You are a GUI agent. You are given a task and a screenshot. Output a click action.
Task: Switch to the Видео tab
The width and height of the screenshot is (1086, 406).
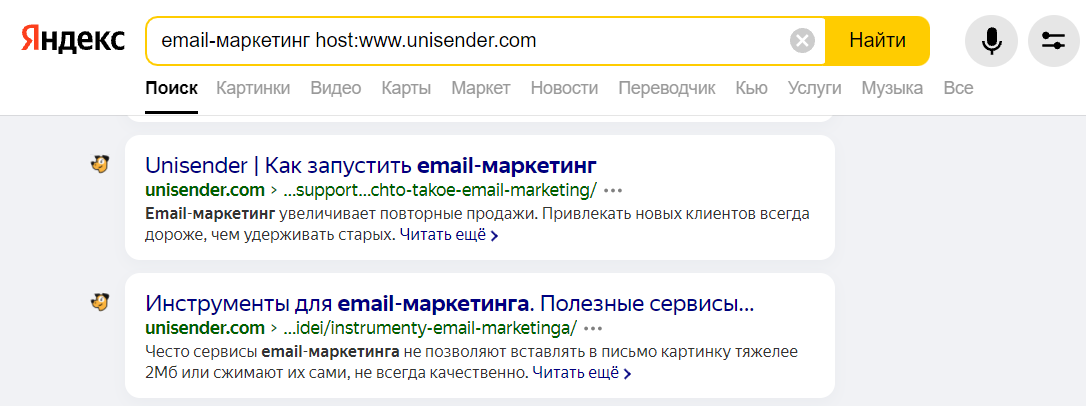coord(336,88)
